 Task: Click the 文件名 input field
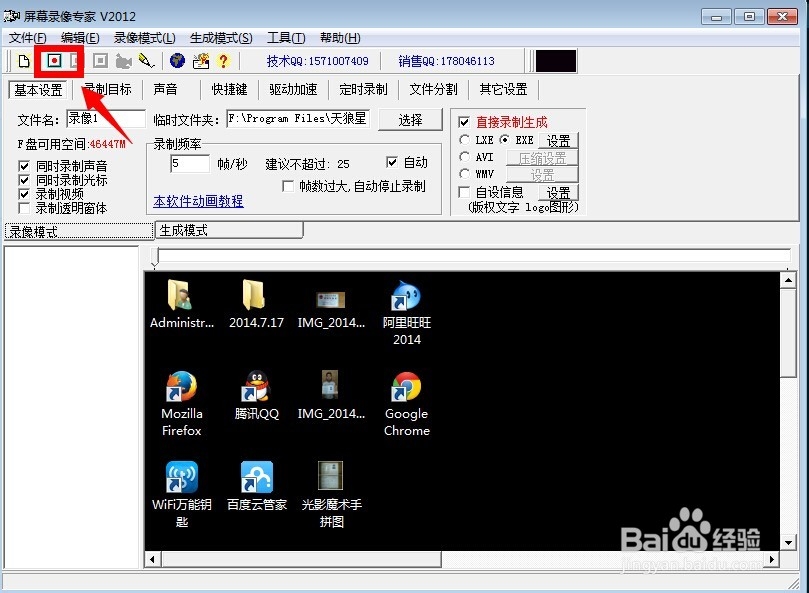point(106,119)
